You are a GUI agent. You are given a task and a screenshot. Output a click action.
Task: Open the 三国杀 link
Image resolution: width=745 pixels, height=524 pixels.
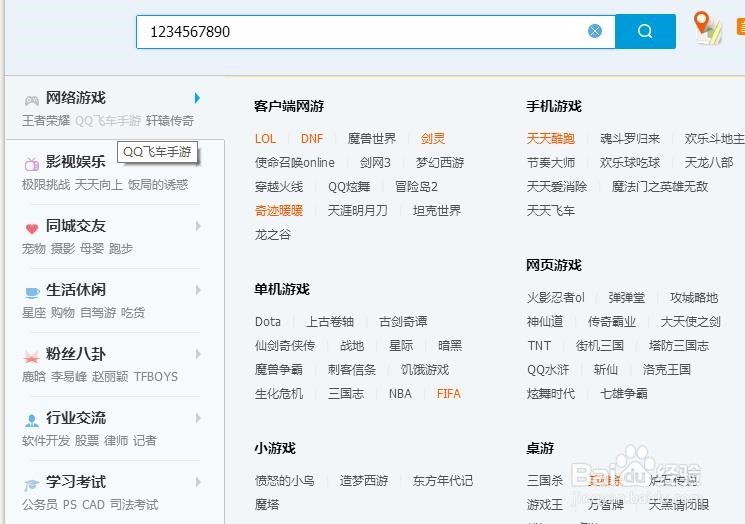(544, 481)
